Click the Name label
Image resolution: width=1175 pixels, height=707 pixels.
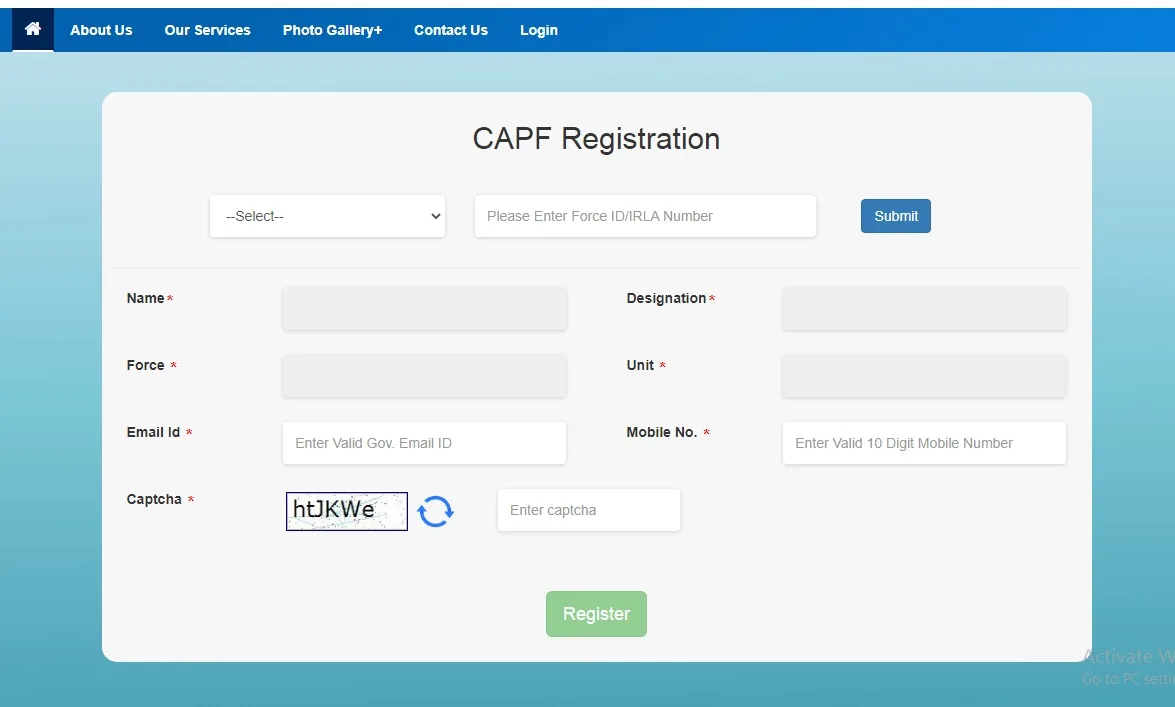pyautogui.click(x=145, y=298)
